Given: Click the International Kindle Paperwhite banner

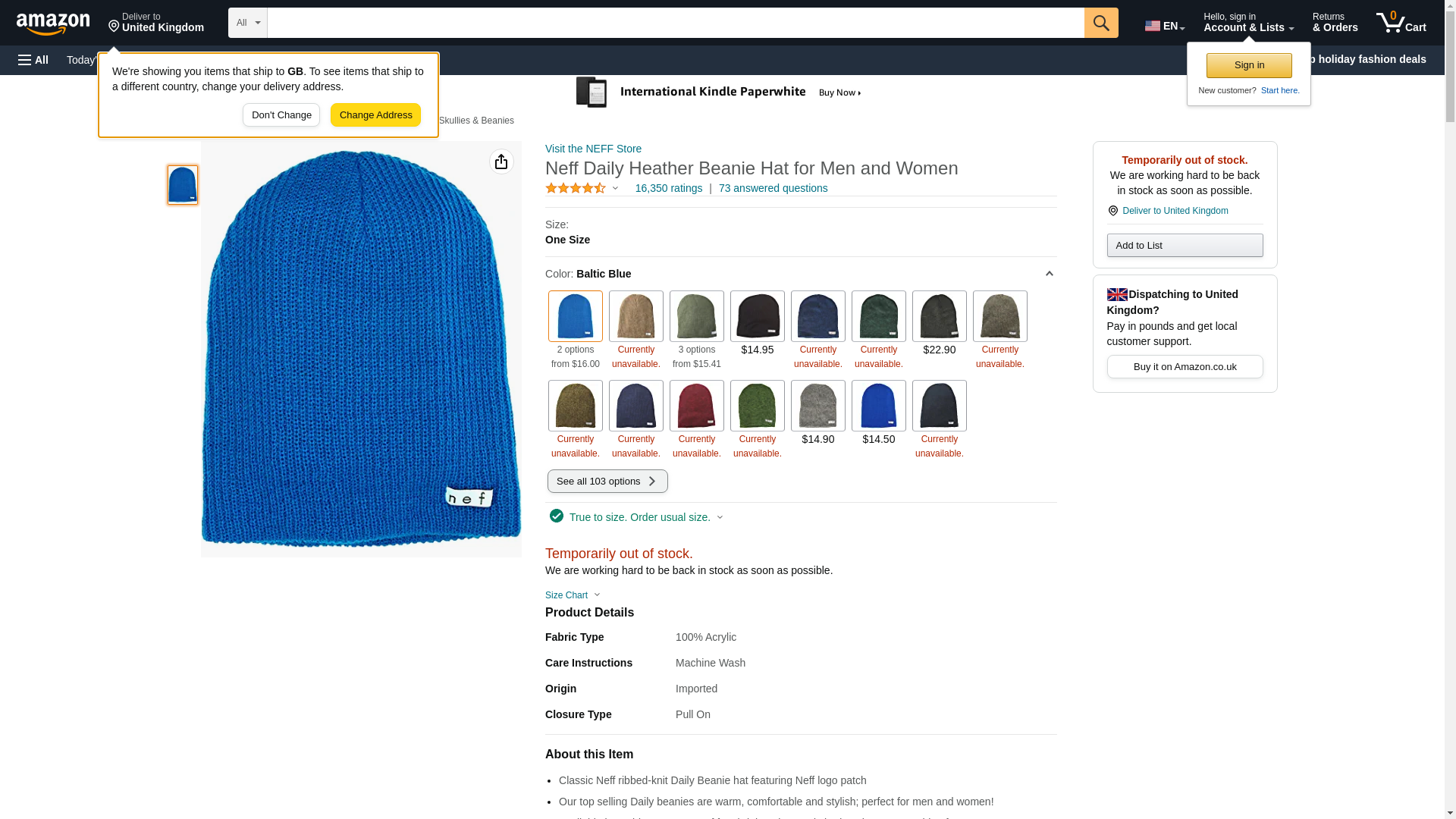Looking at the screenshot, I should coord(719,93).
